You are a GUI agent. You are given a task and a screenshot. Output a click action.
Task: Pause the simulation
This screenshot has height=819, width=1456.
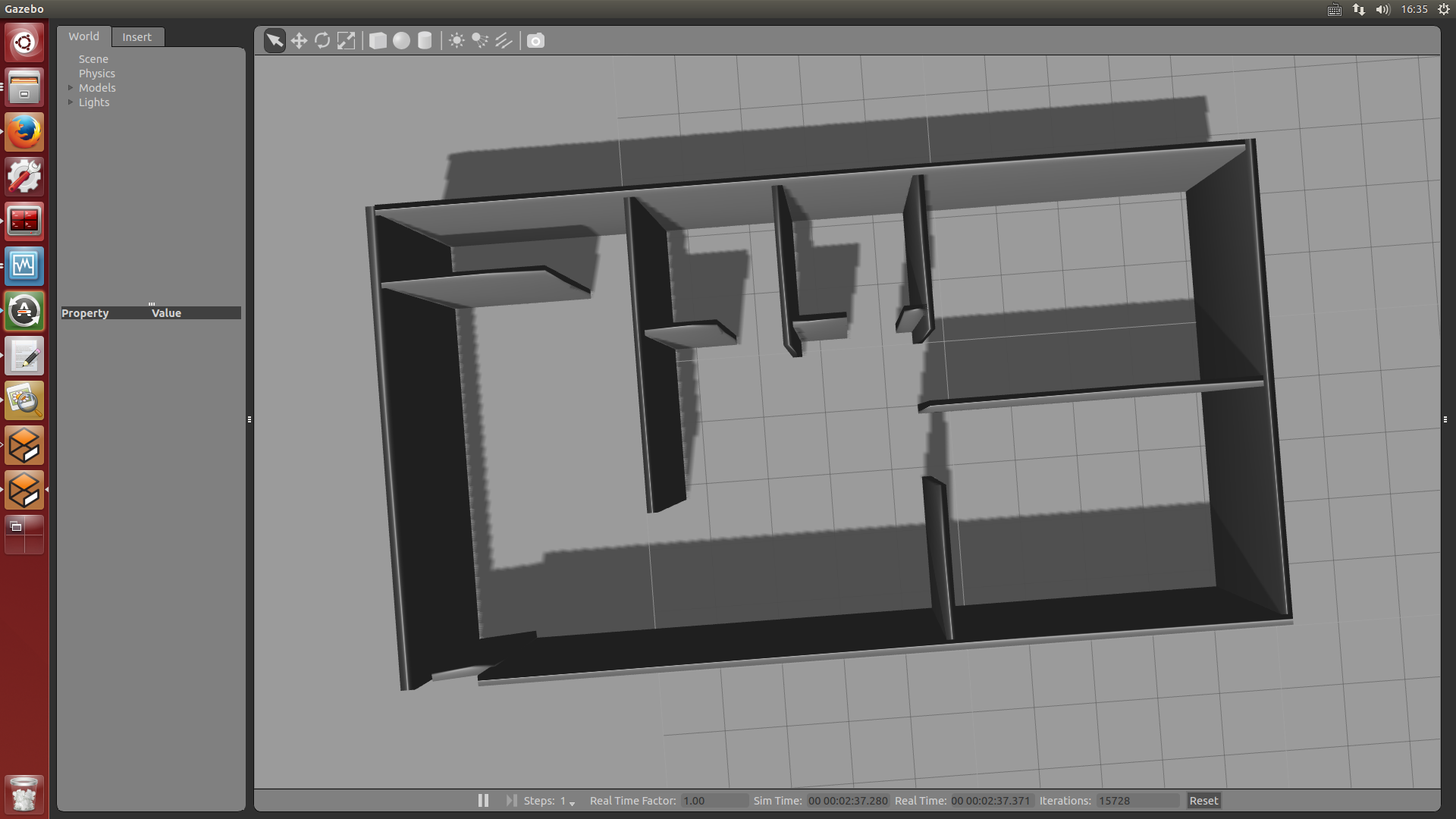coord(483,801)
